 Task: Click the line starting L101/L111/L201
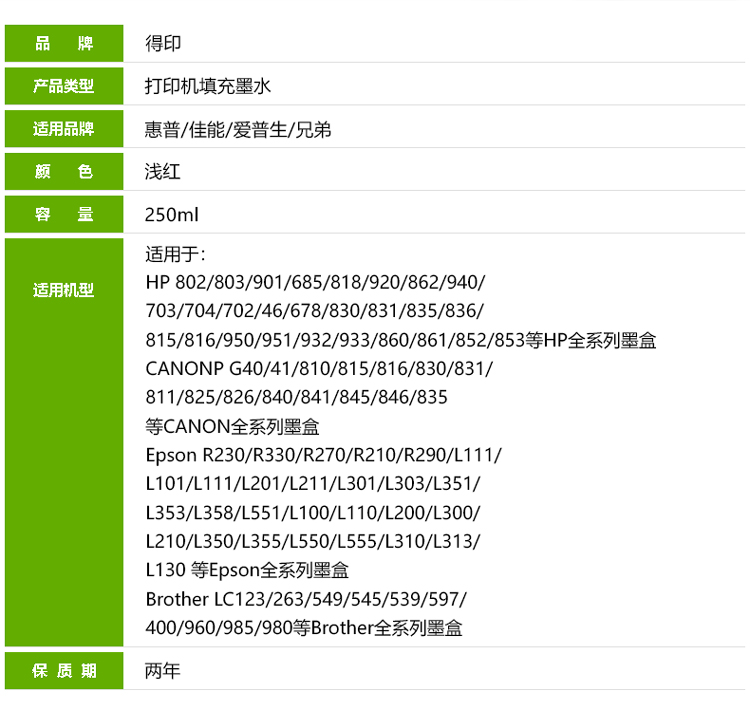313,484
